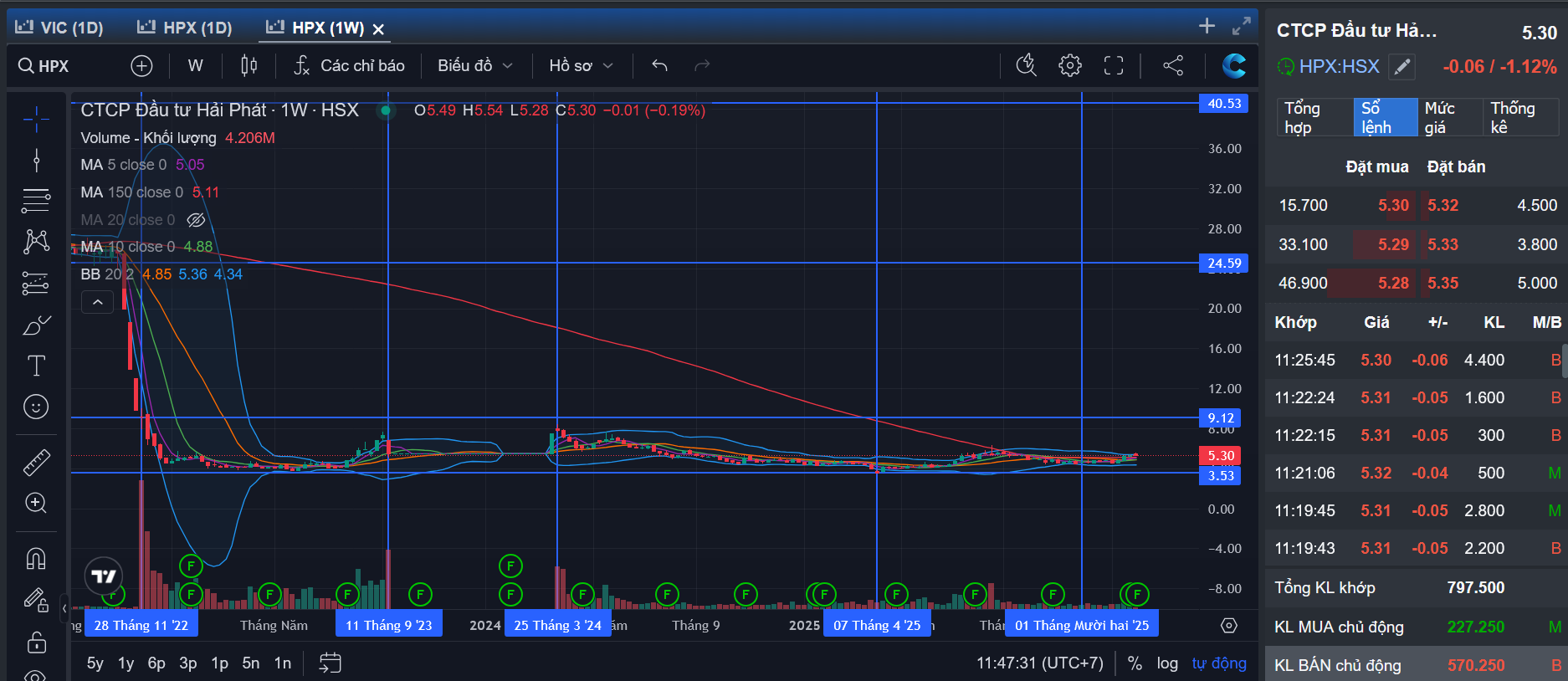Set chart range to 1y
The width and height of the screenshot is (1568, 681).
point(126,663)
